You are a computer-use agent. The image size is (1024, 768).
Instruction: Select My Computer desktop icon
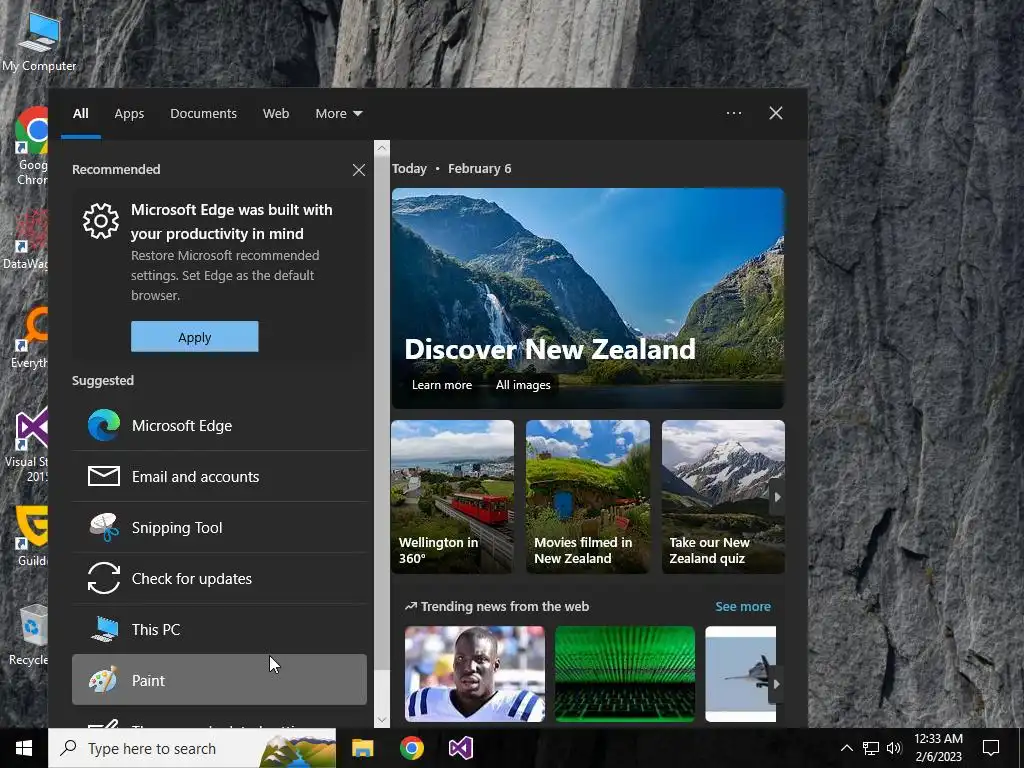pyautogui.click(x=39, y=43)
